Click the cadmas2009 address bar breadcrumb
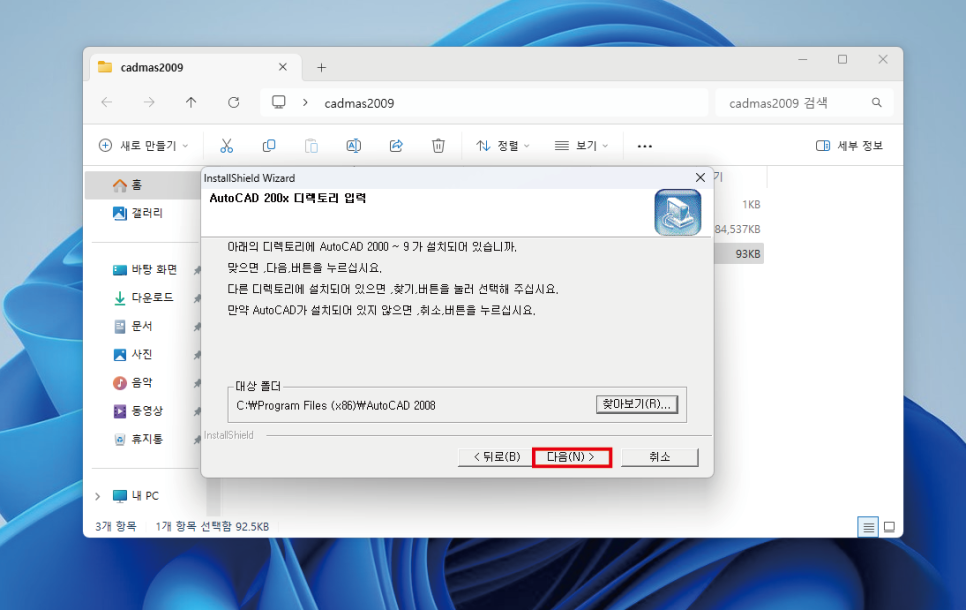Image resolution: width=966 pixels, height=610 pixels. coord(359,103)
